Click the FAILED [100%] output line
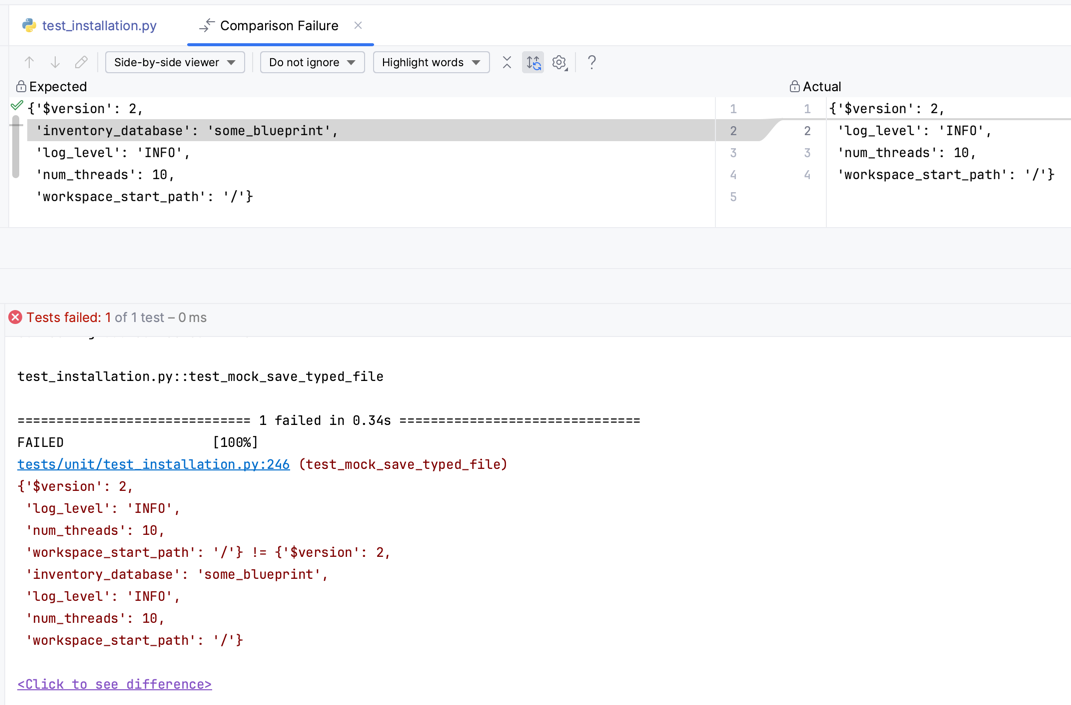The width and height of the screenshot is (1071, 705). [x=137, y=443]
